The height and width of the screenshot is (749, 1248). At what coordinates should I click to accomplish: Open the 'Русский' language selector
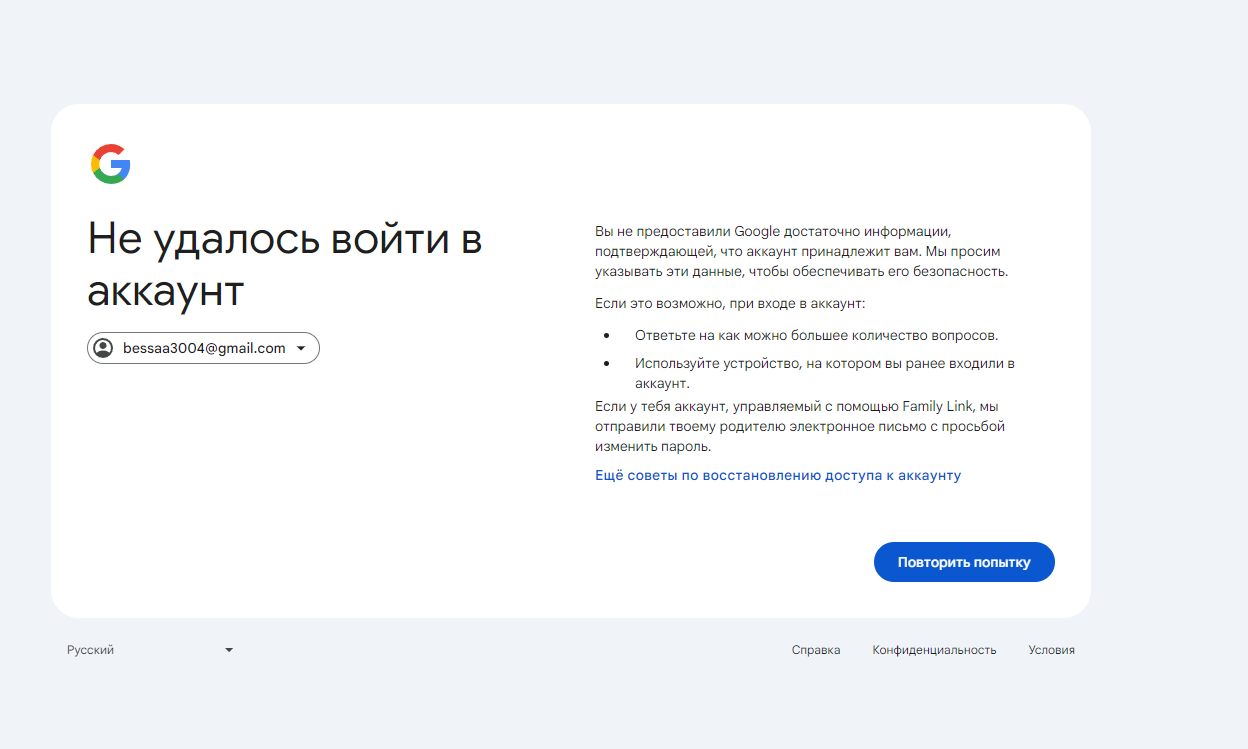tap(150, 650)
